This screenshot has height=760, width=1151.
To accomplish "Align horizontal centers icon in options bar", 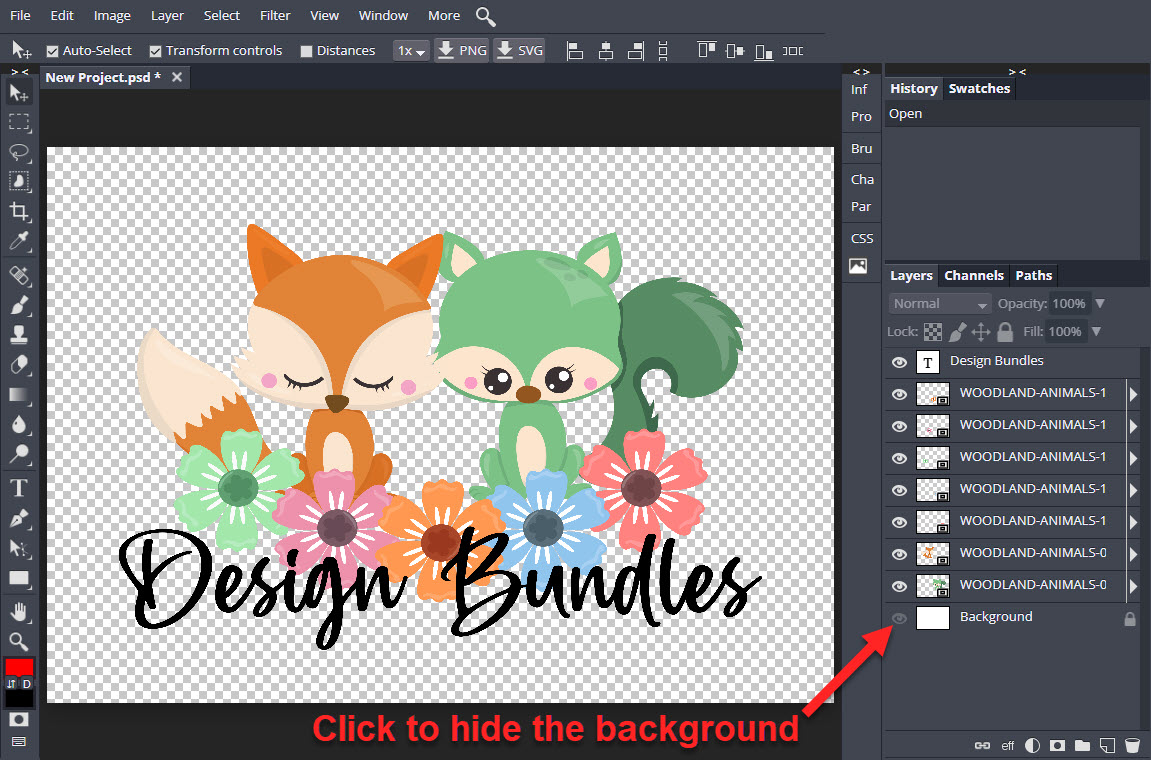I will point(606,51).
